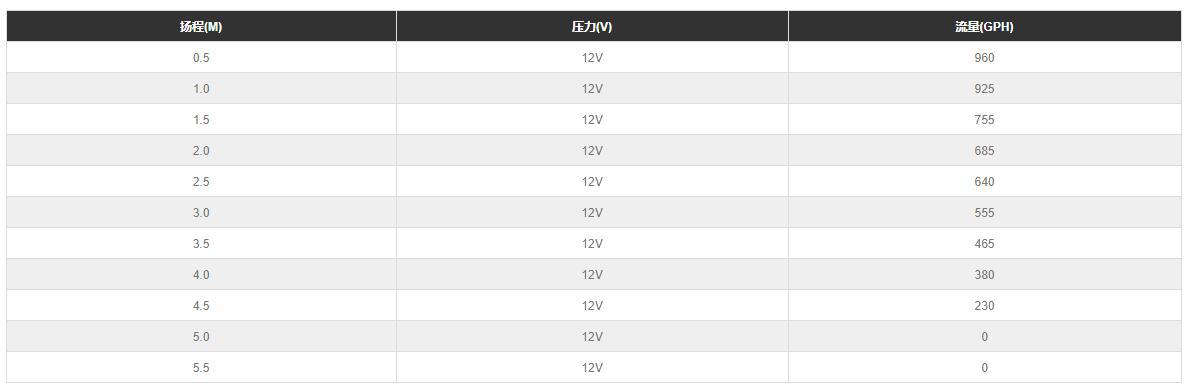Screen dimensions: 1195x390
Task: Click the 流量(GPH) column header
Action: click(x=985, y=27)
